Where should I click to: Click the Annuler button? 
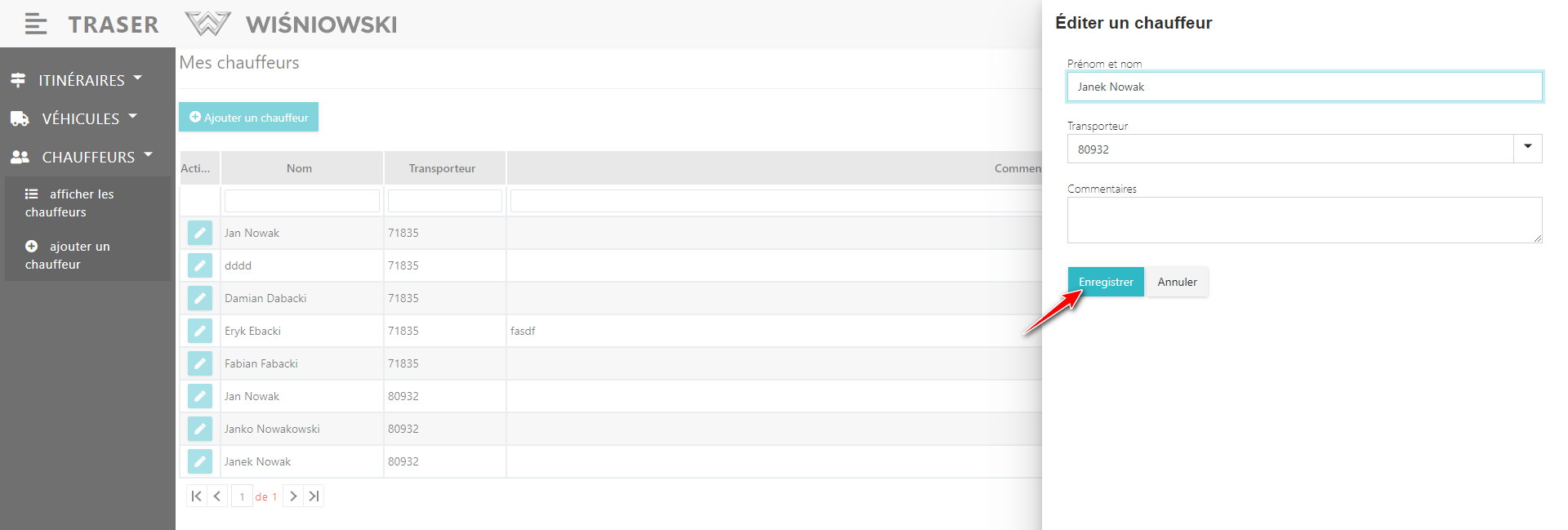point(1177,282)
